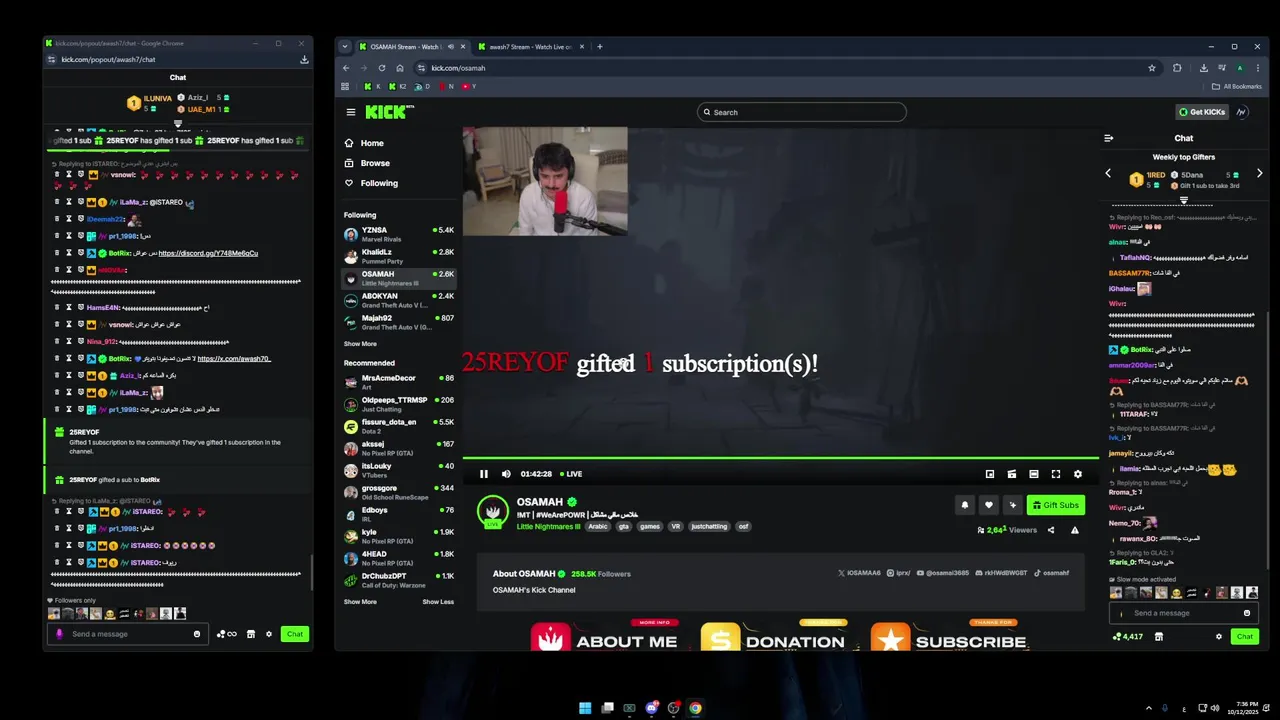
Task: Open emote picker in main chat input
Action: click(x=1247, y=613)
